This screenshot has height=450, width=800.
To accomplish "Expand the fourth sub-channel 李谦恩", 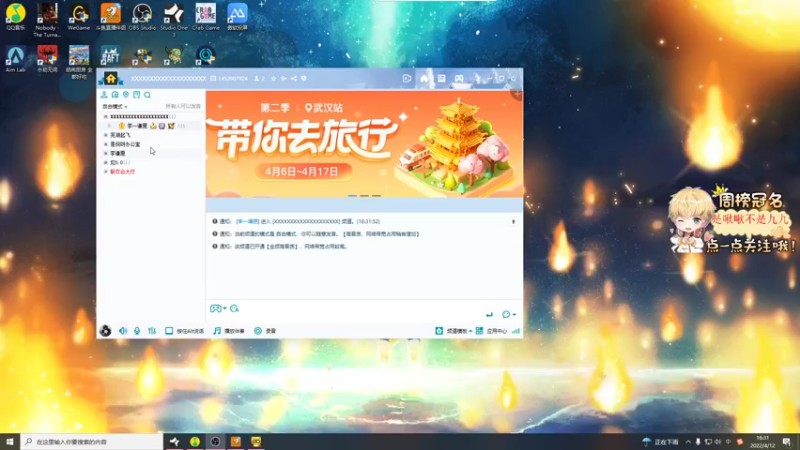I will [x=106, y=153].
